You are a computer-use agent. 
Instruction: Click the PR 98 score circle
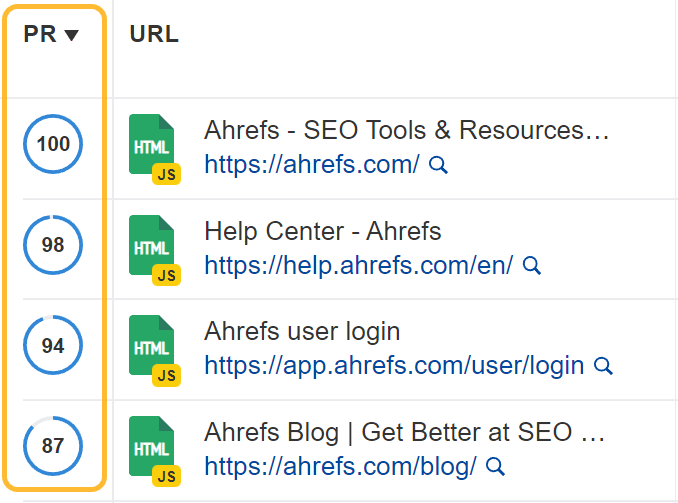[53, 246]
